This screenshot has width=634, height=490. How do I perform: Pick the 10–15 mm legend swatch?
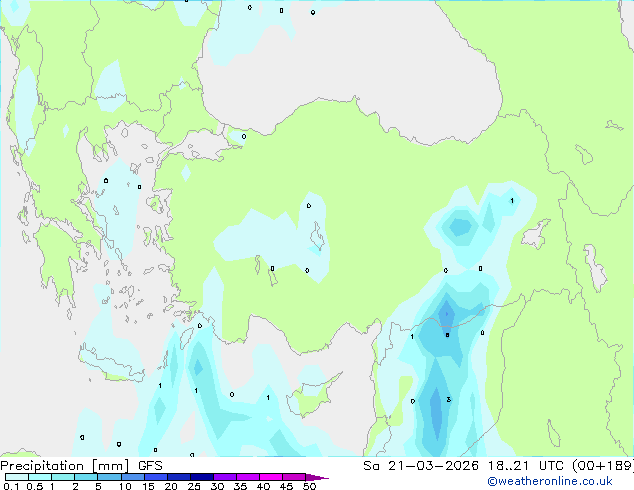[x=132, y=477]
